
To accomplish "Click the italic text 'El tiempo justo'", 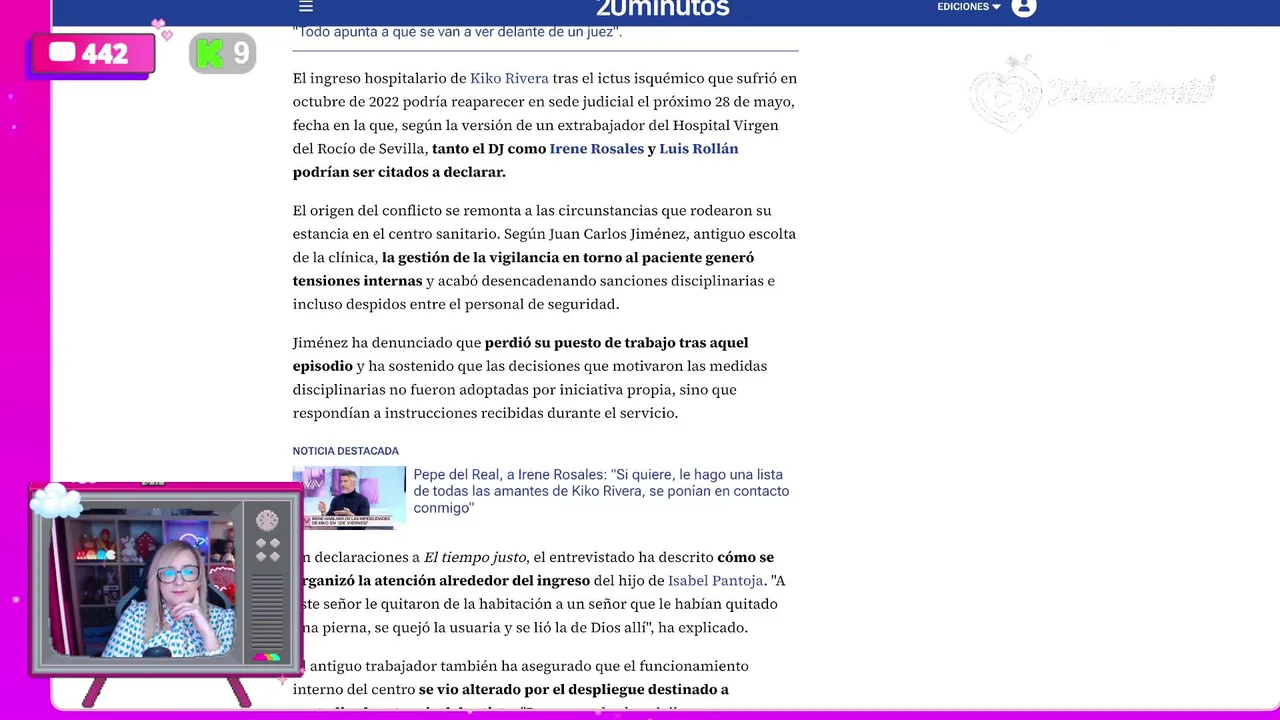I will pyautogui.click(x=474, y=557).
